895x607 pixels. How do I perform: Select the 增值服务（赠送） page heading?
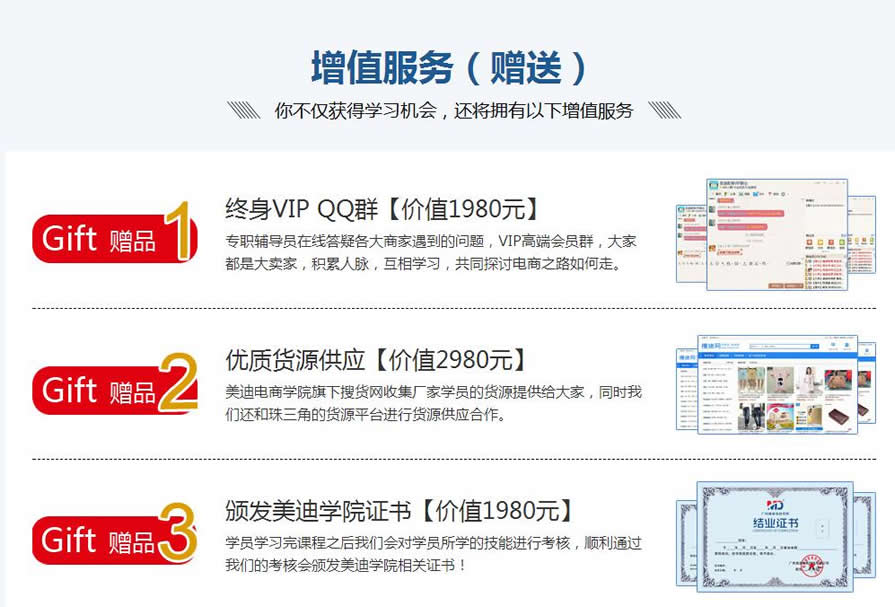447,62
